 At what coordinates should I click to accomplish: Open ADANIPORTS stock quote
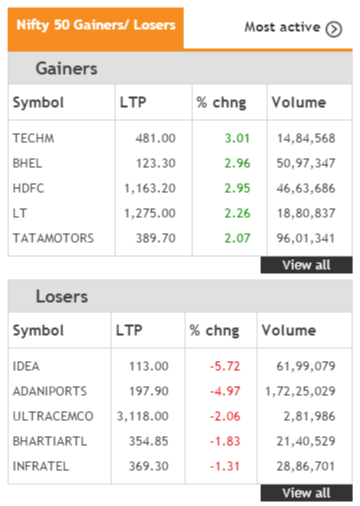(50, 391)
